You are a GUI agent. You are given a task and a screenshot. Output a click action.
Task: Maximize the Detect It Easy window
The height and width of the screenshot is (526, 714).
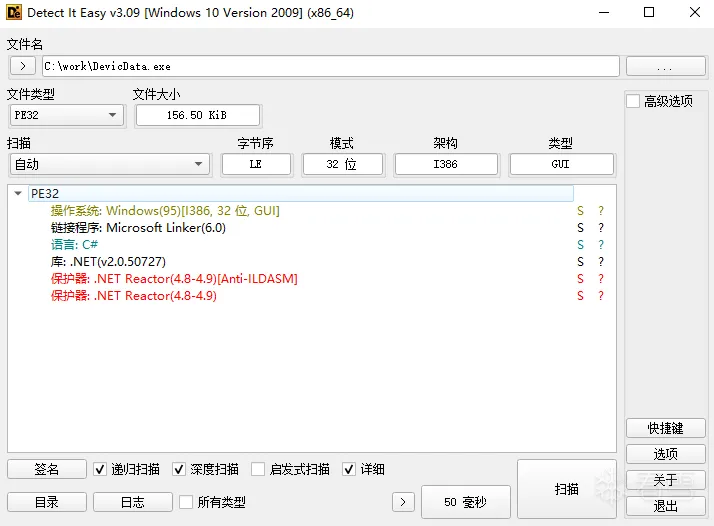649,12
